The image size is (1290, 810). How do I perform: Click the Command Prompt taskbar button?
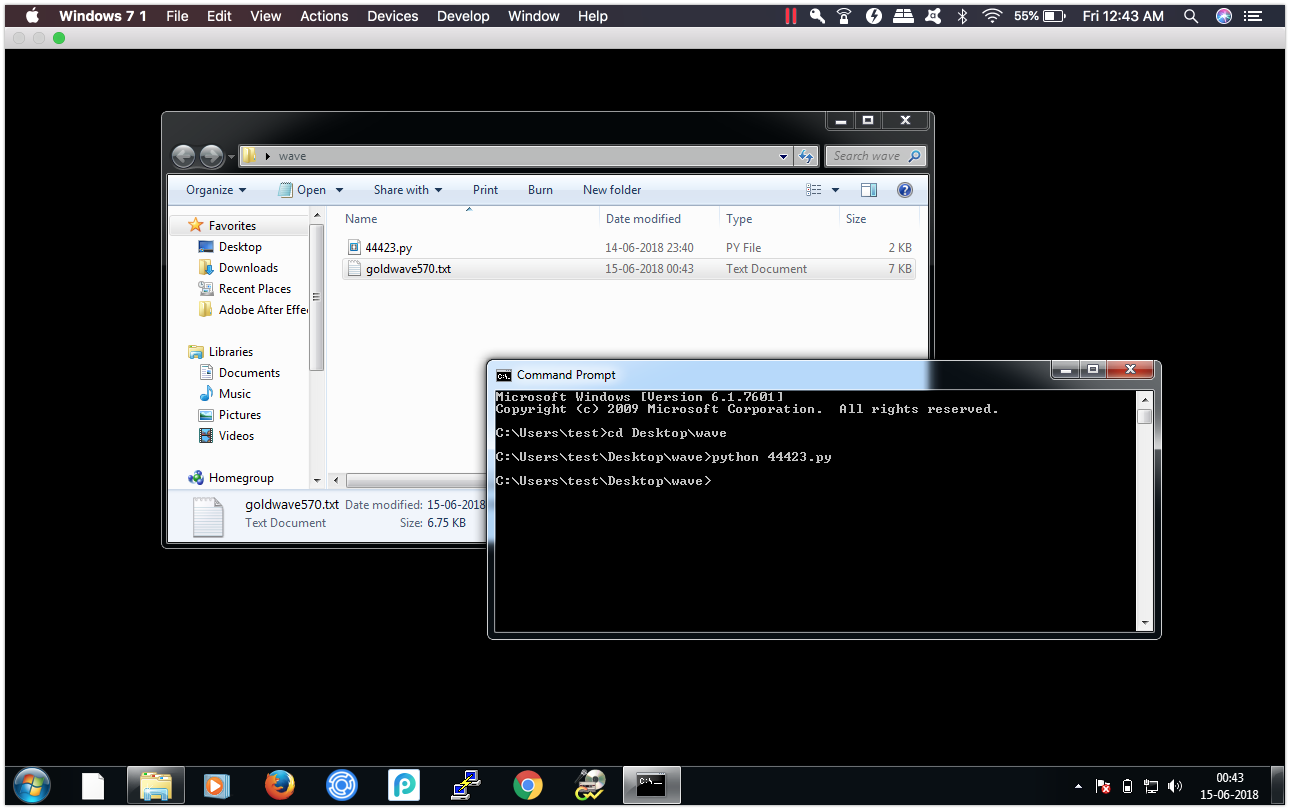pyautogui.click(x=652, y=785)
